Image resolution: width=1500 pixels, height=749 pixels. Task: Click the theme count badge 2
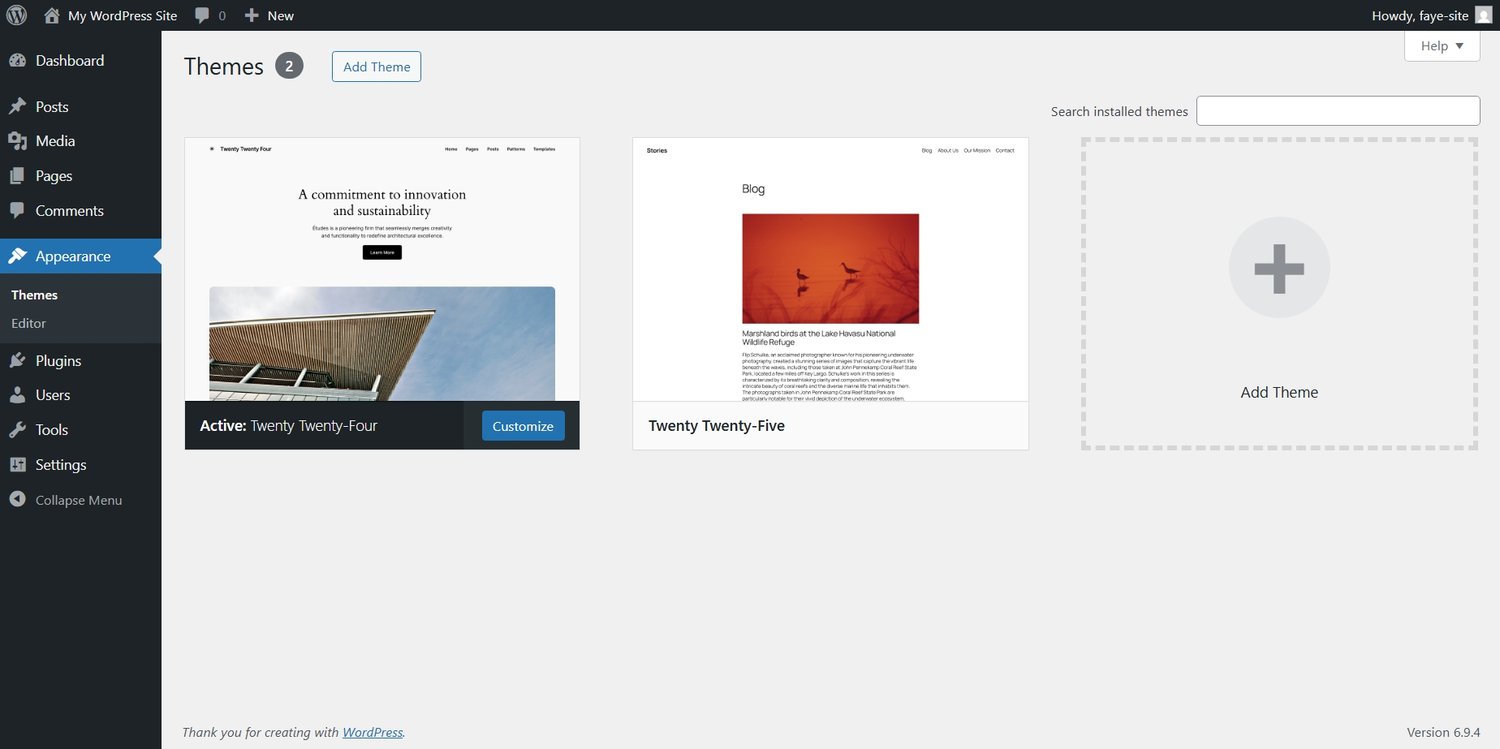[289, 66]
